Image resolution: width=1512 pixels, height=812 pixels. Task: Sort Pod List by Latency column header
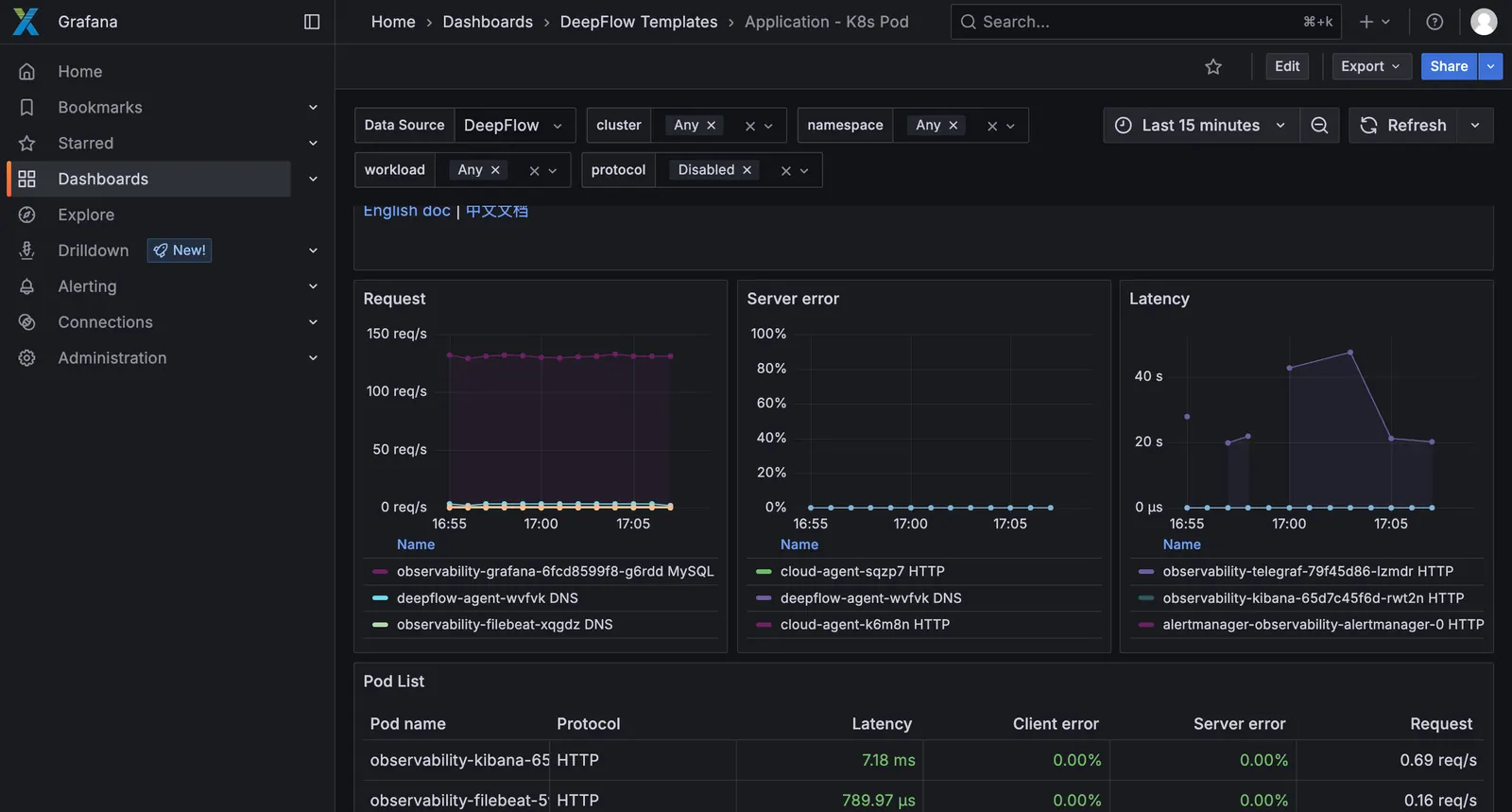coord(882,724)
